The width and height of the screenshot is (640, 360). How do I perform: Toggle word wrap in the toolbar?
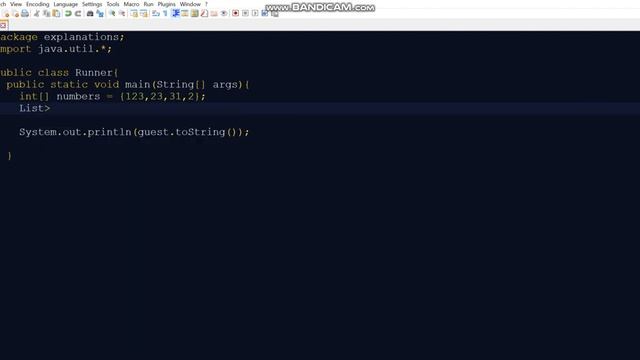pos(156,13)
